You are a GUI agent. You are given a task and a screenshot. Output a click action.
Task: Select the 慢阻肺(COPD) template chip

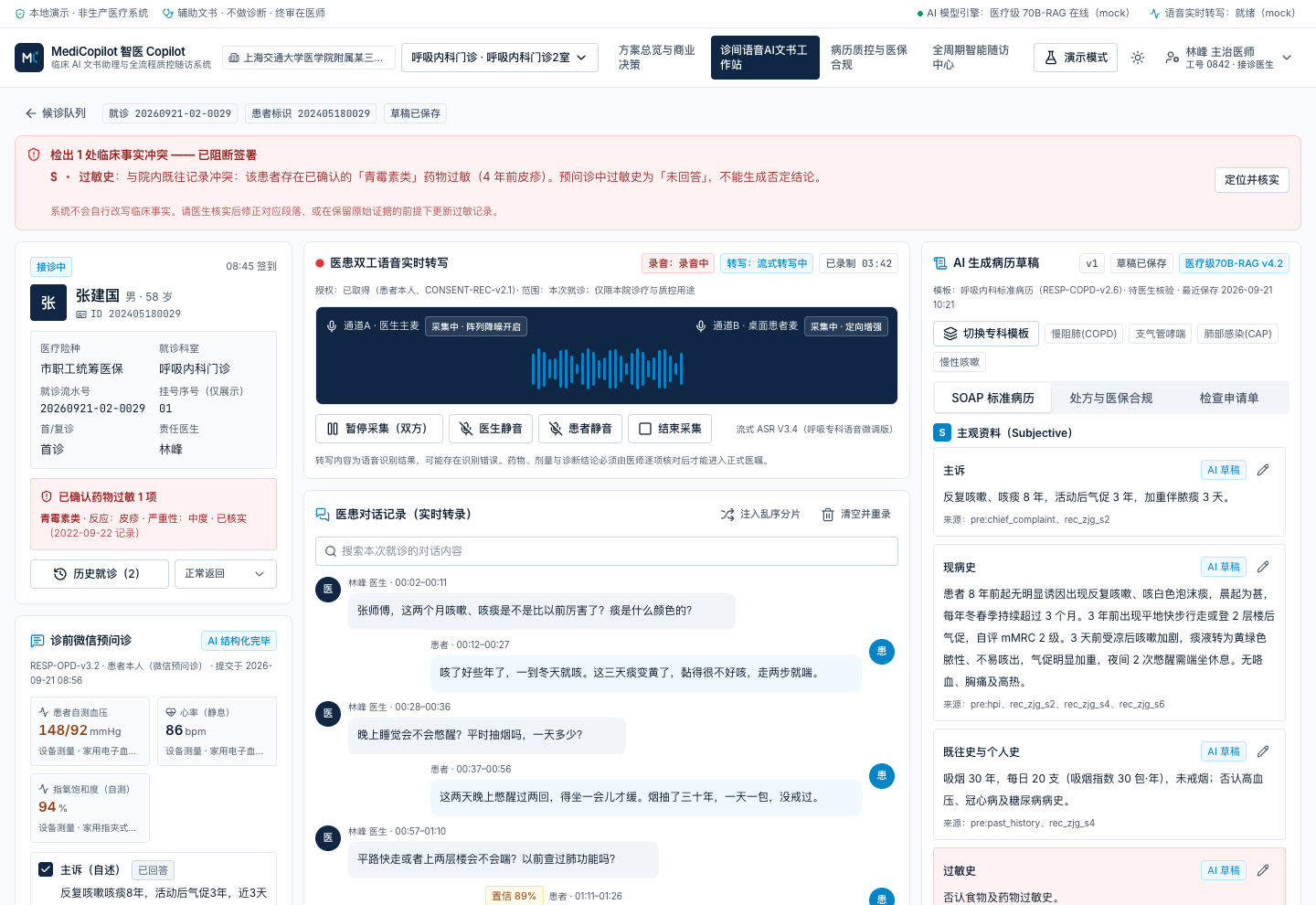pos(1084,334)
